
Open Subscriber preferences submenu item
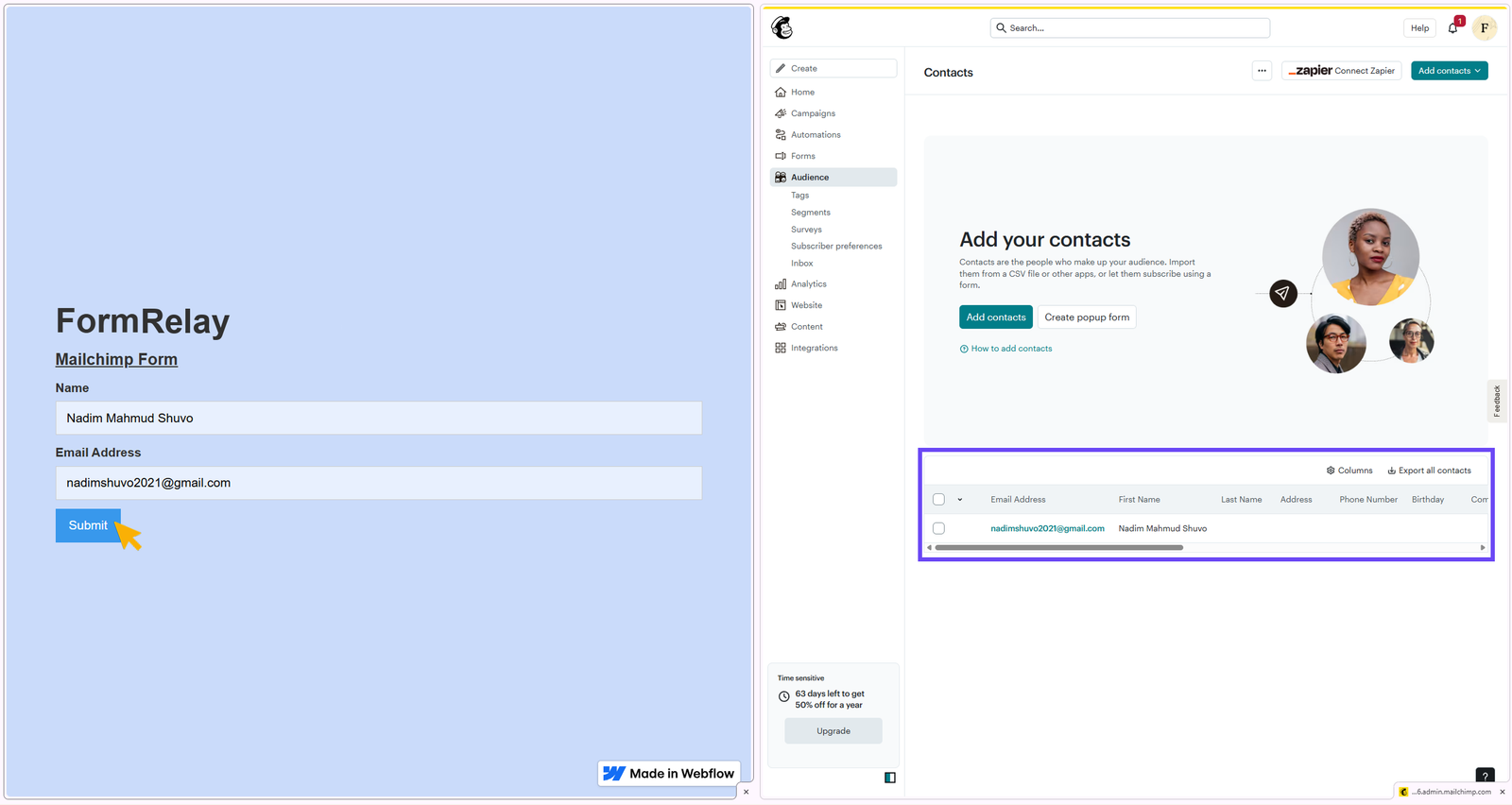pyautogui.click(x=836, y=247)
